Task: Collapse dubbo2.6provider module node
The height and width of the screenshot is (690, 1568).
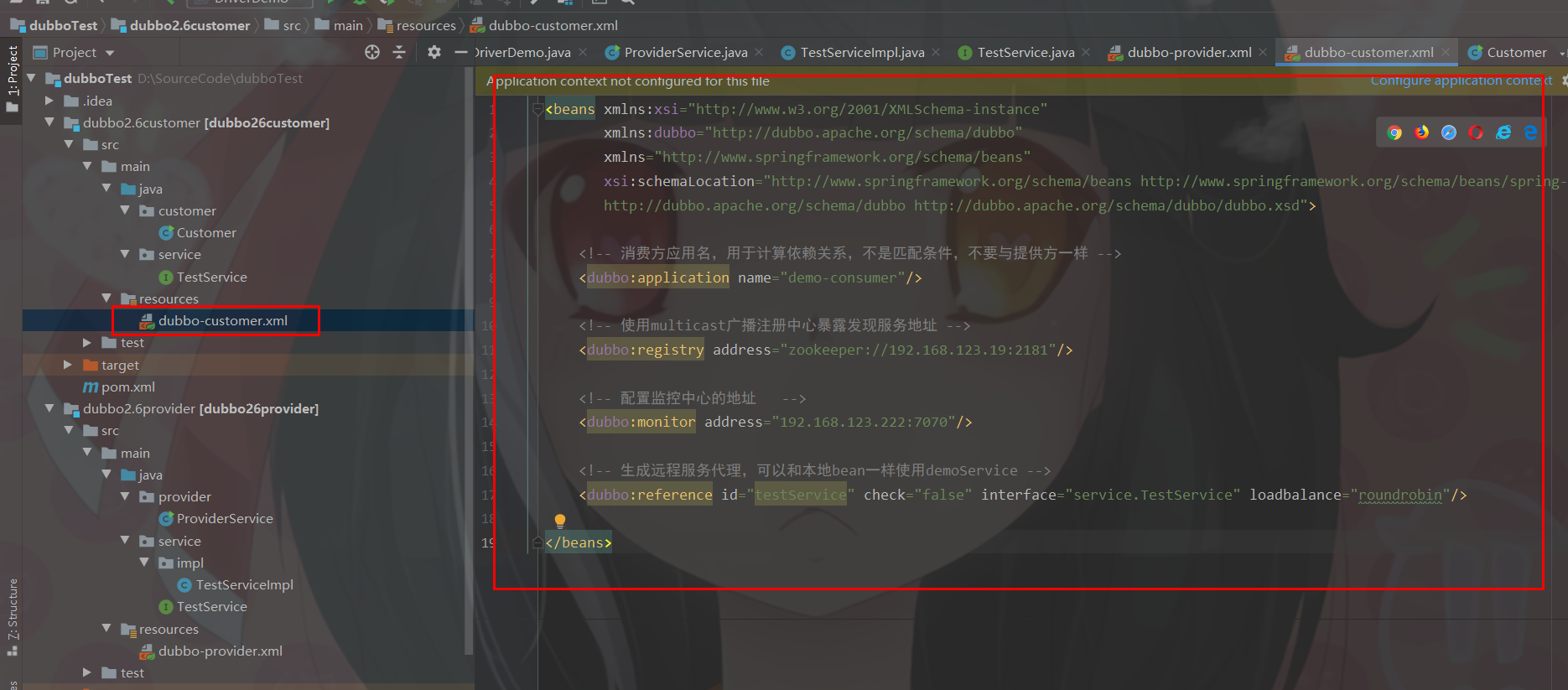Action: point(49,408)
